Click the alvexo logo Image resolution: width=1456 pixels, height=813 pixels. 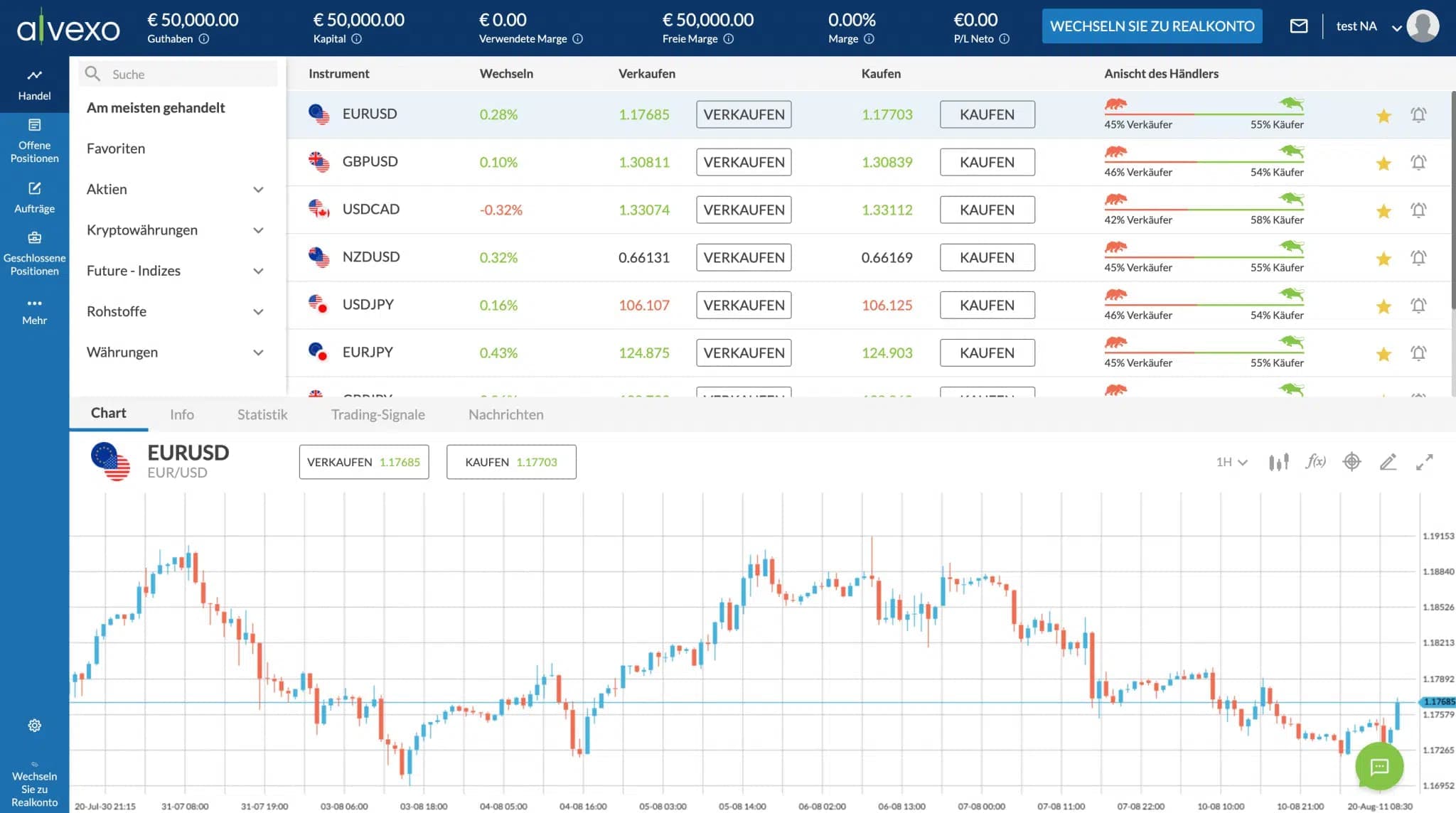68,28
